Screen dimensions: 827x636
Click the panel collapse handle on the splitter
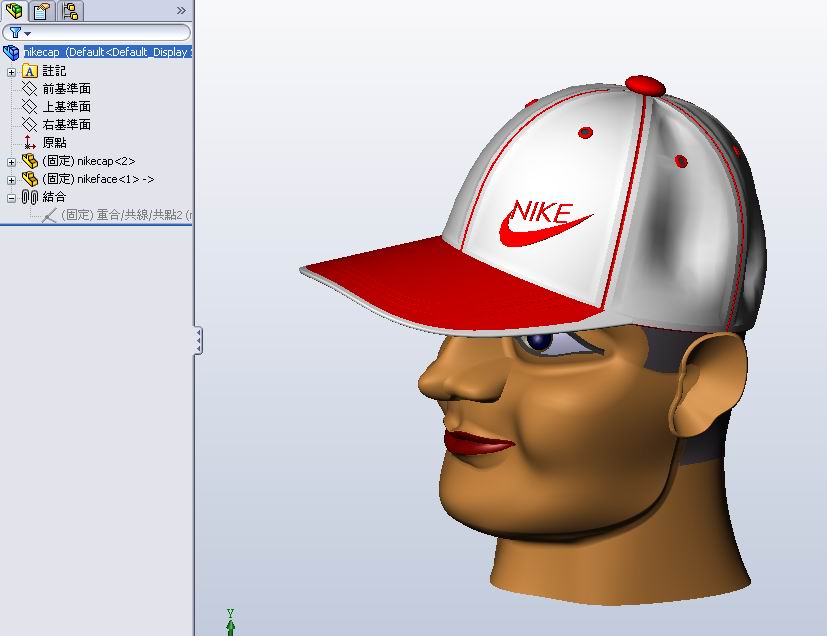[x=198, y=340]
